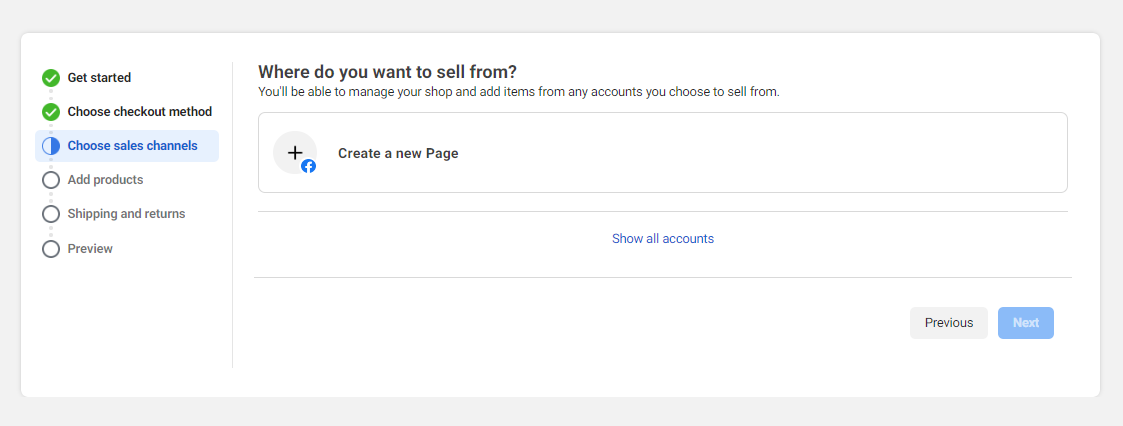Click the empty circle beside Shipping and returns
Image resolution: width=1123 pixels, height=426 pixels.
51,214
